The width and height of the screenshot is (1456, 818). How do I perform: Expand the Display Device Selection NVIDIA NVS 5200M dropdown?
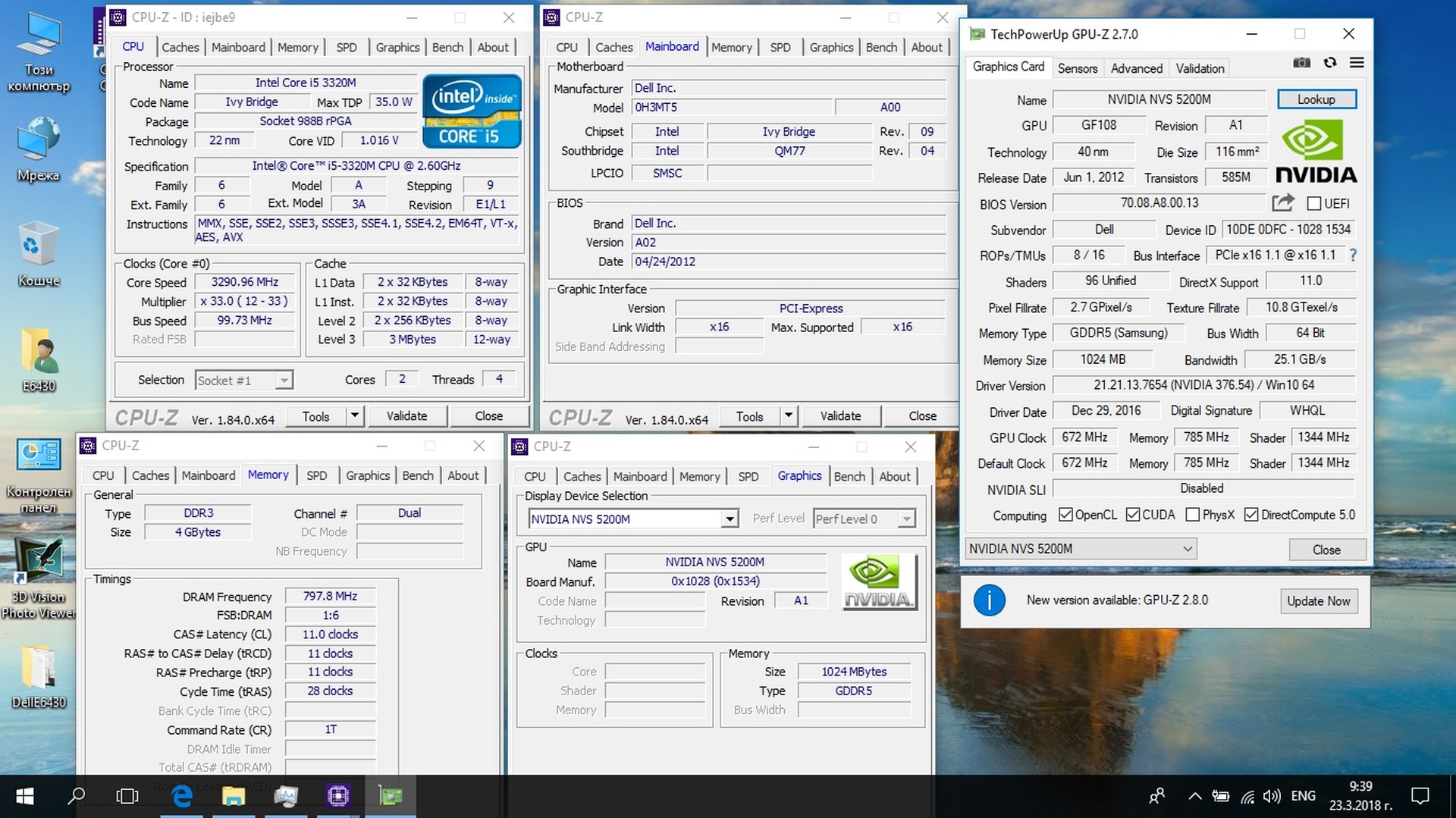point(730,519)
